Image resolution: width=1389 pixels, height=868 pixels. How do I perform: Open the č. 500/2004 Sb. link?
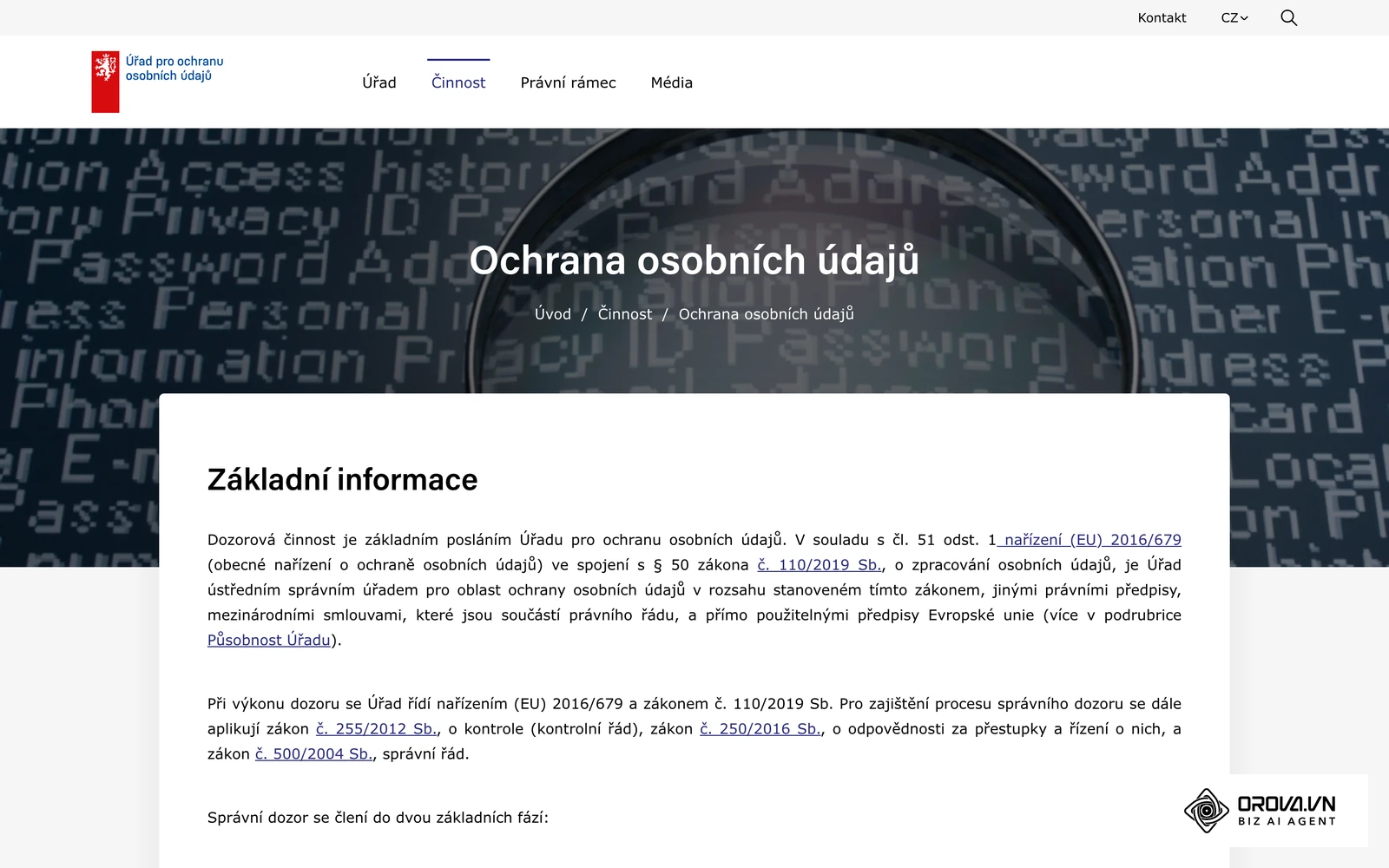[x=313, y=754]
